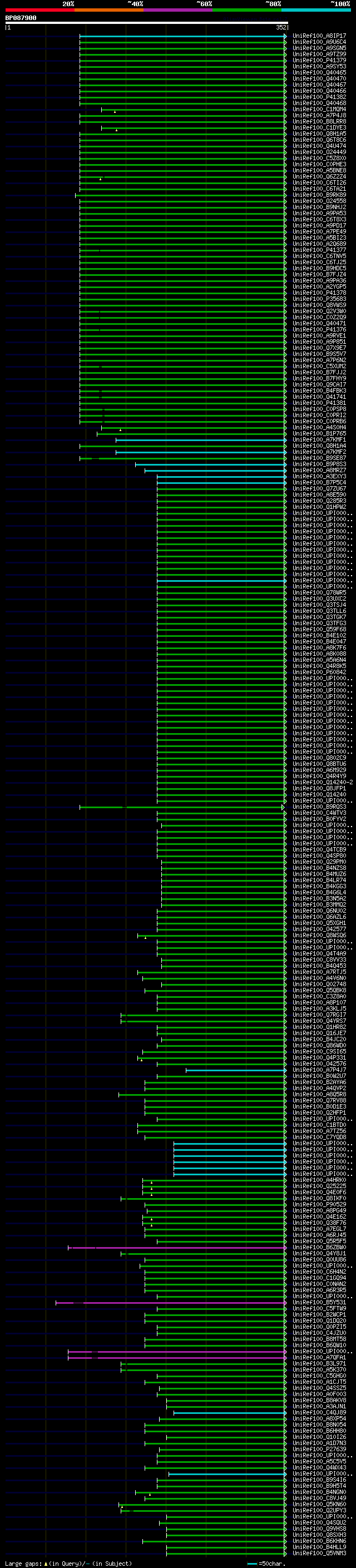Select the UniRef100_C1DYE3 label

(319, 128)
